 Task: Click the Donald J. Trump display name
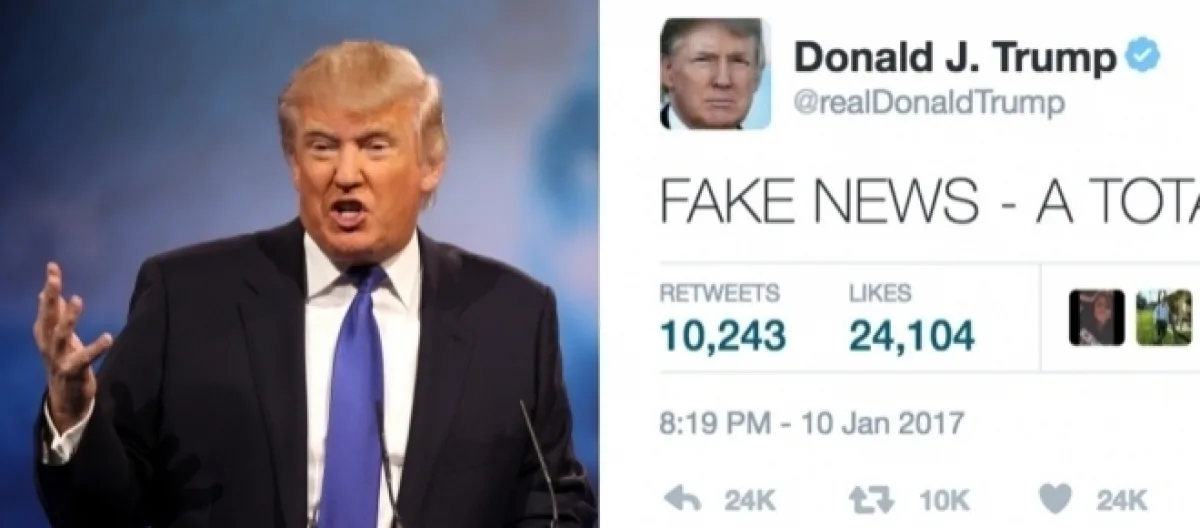tap(955, 58)
